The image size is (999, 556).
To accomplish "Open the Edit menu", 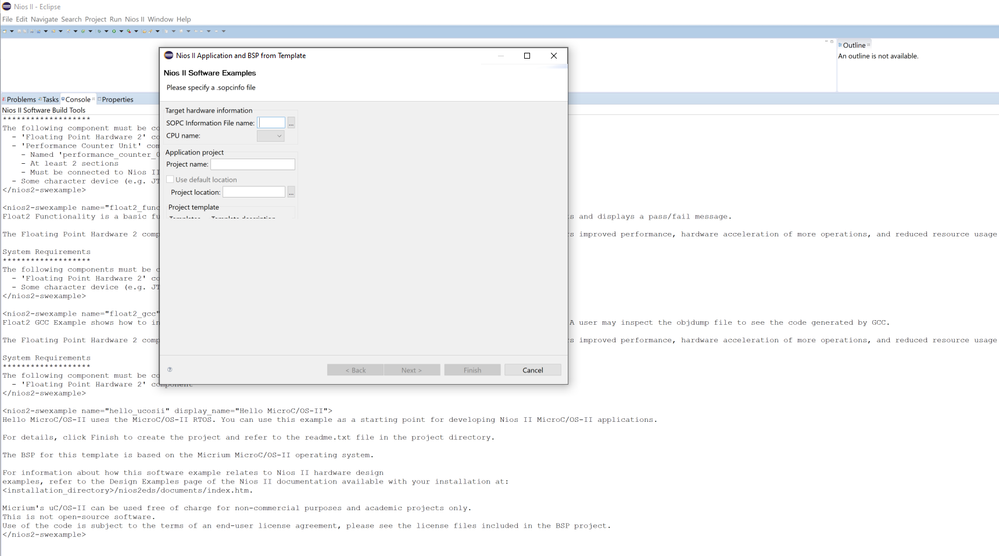I will 22,19.
